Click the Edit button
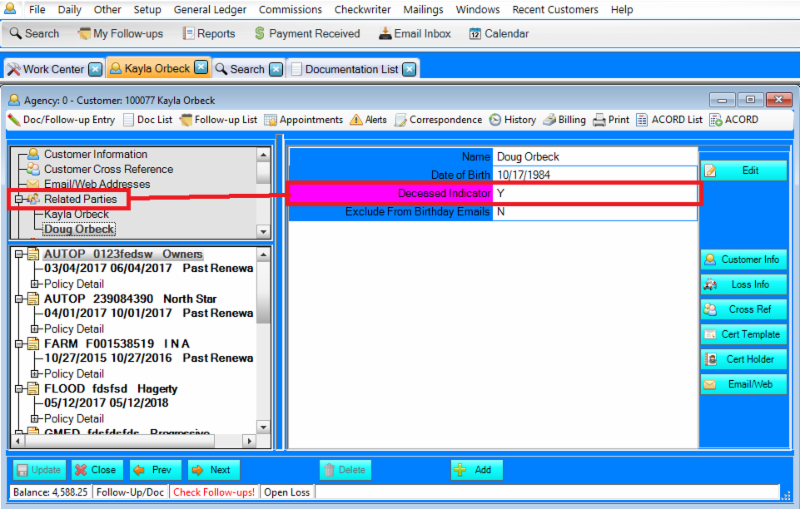This screenshot has width=800, height=509. (x=743, y=171)
